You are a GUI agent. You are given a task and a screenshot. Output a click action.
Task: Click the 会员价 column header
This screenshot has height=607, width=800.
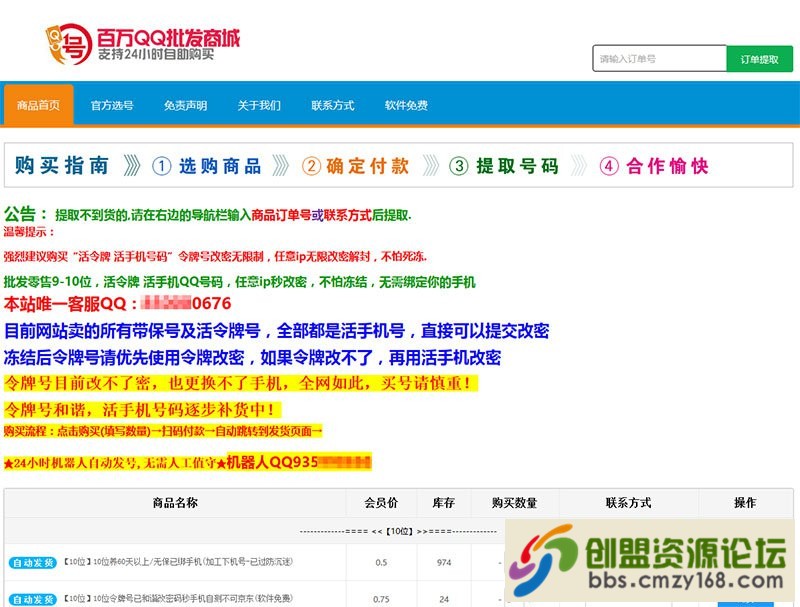click(x=381, y=502)
